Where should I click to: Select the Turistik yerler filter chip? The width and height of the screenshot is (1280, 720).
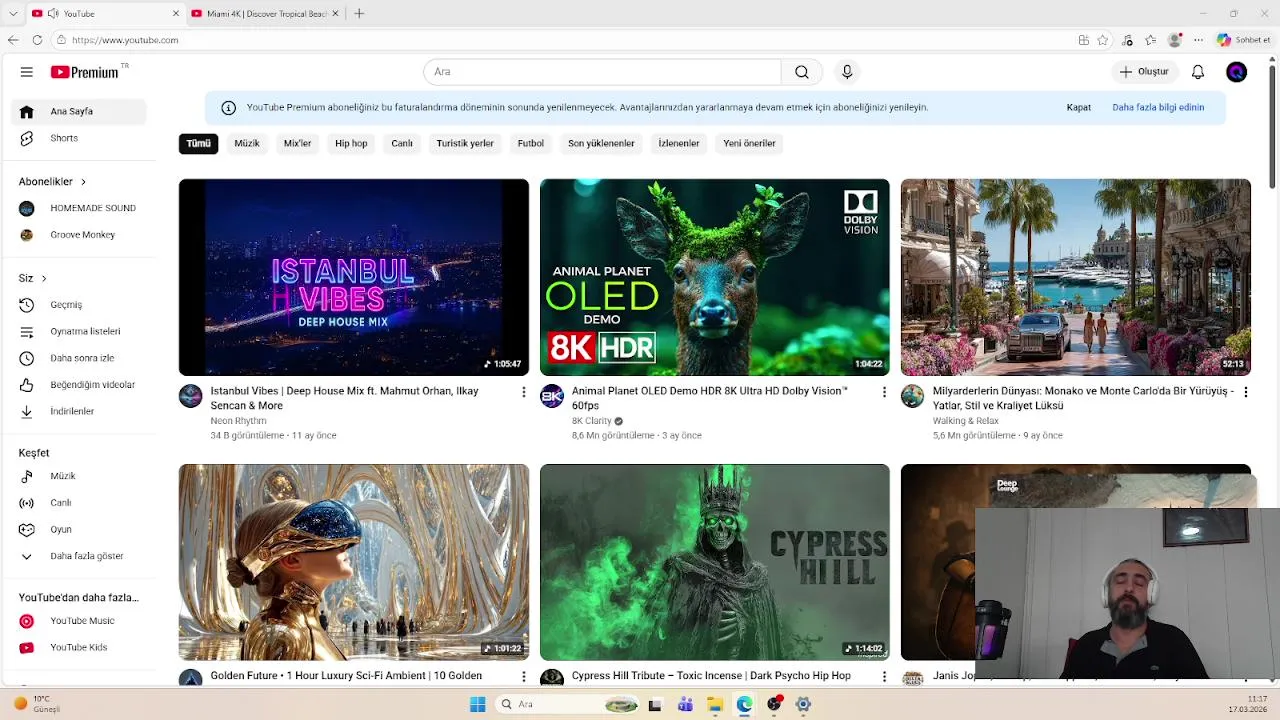(x=465, y=144)
